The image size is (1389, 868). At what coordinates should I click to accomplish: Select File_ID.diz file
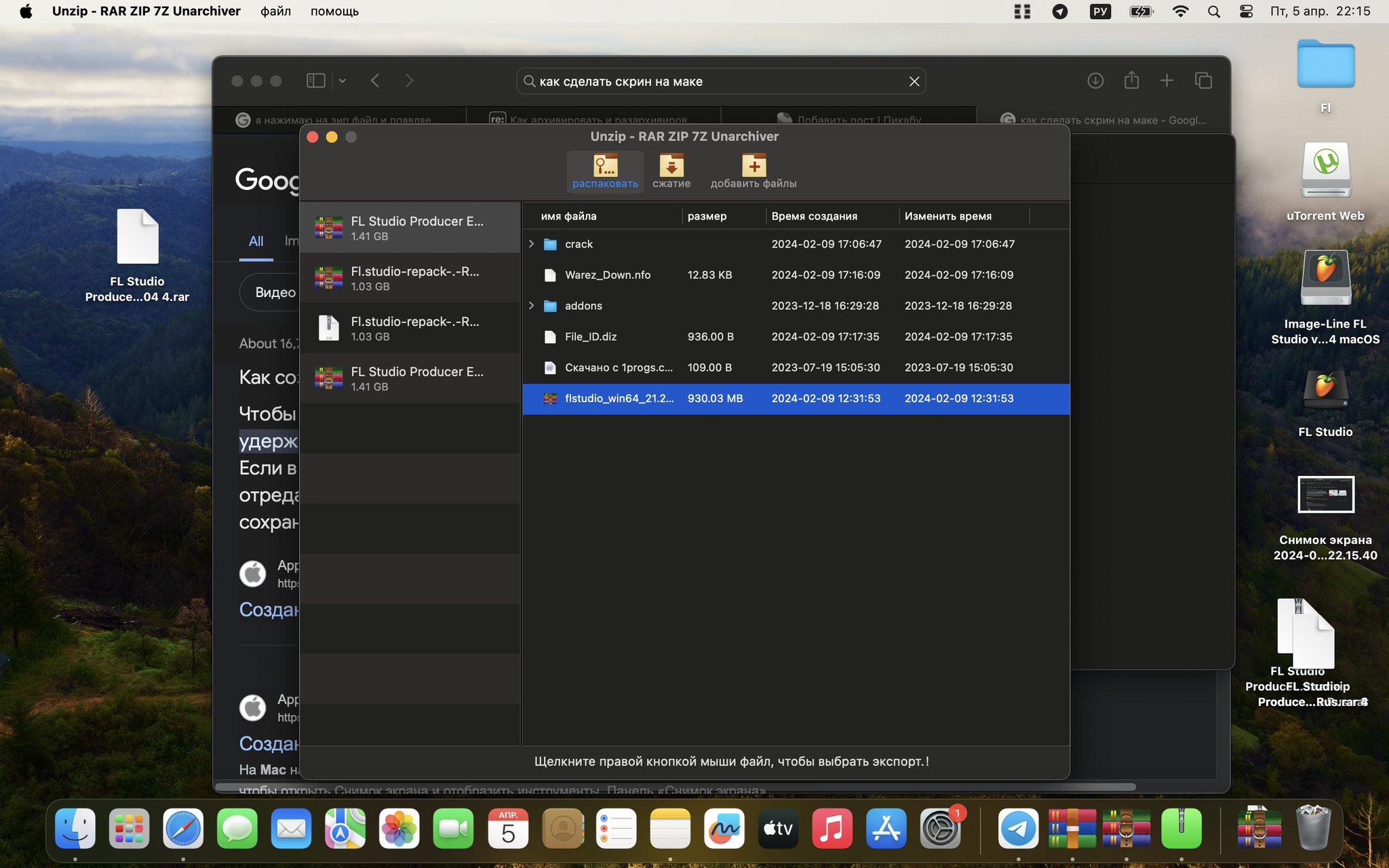[x=796, y=336]
